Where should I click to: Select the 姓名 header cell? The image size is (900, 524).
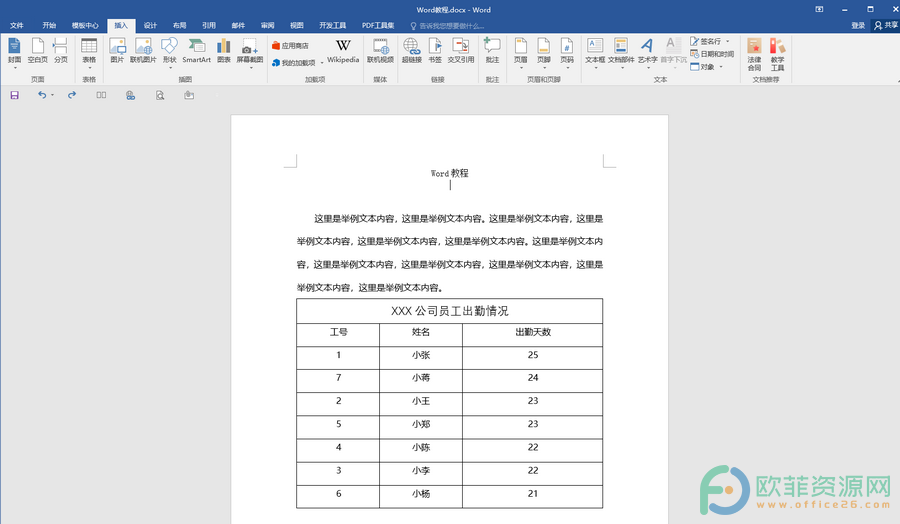click(x=421, y=335)
